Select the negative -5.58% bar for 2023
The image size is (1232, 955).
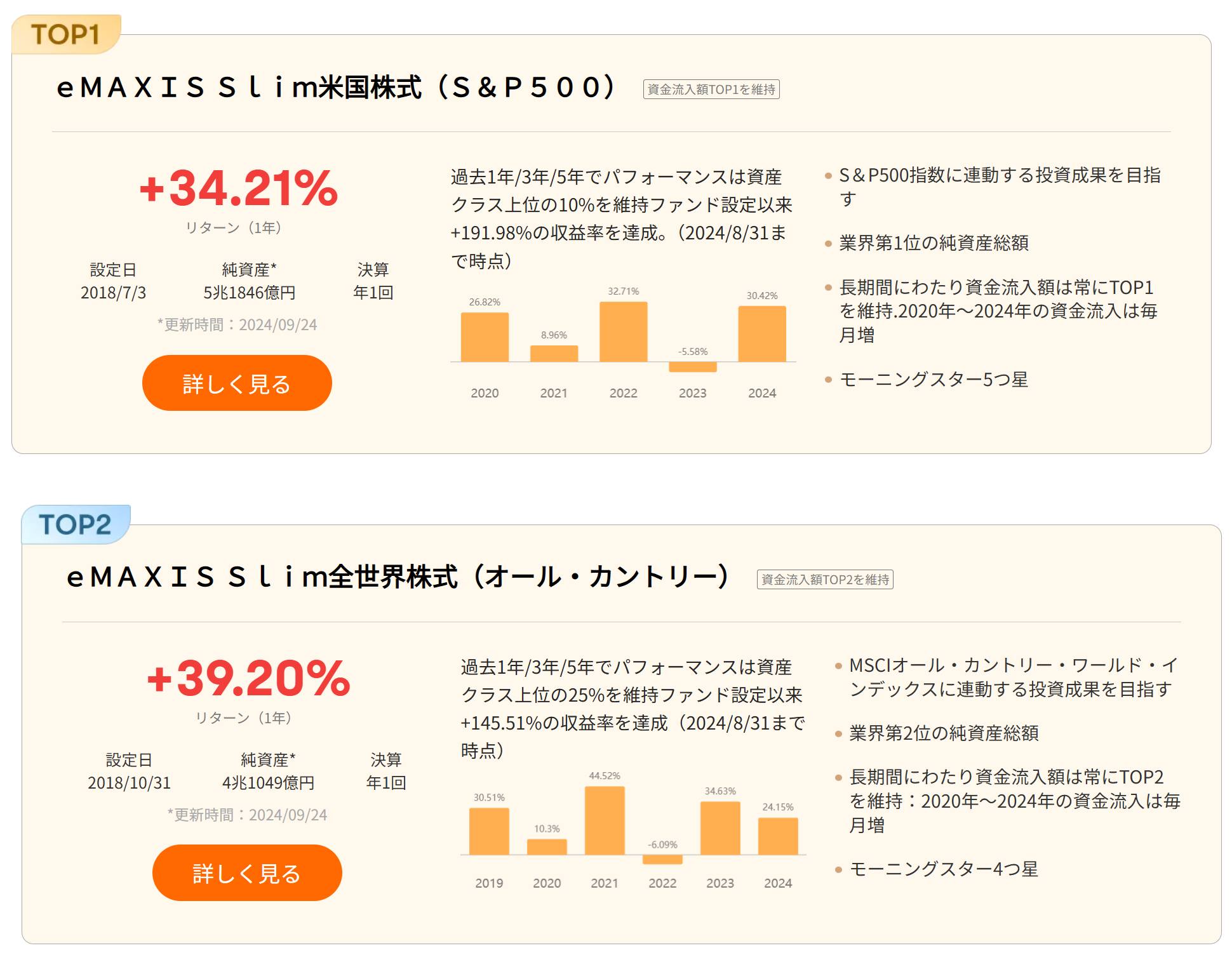(x=693, y=367)
